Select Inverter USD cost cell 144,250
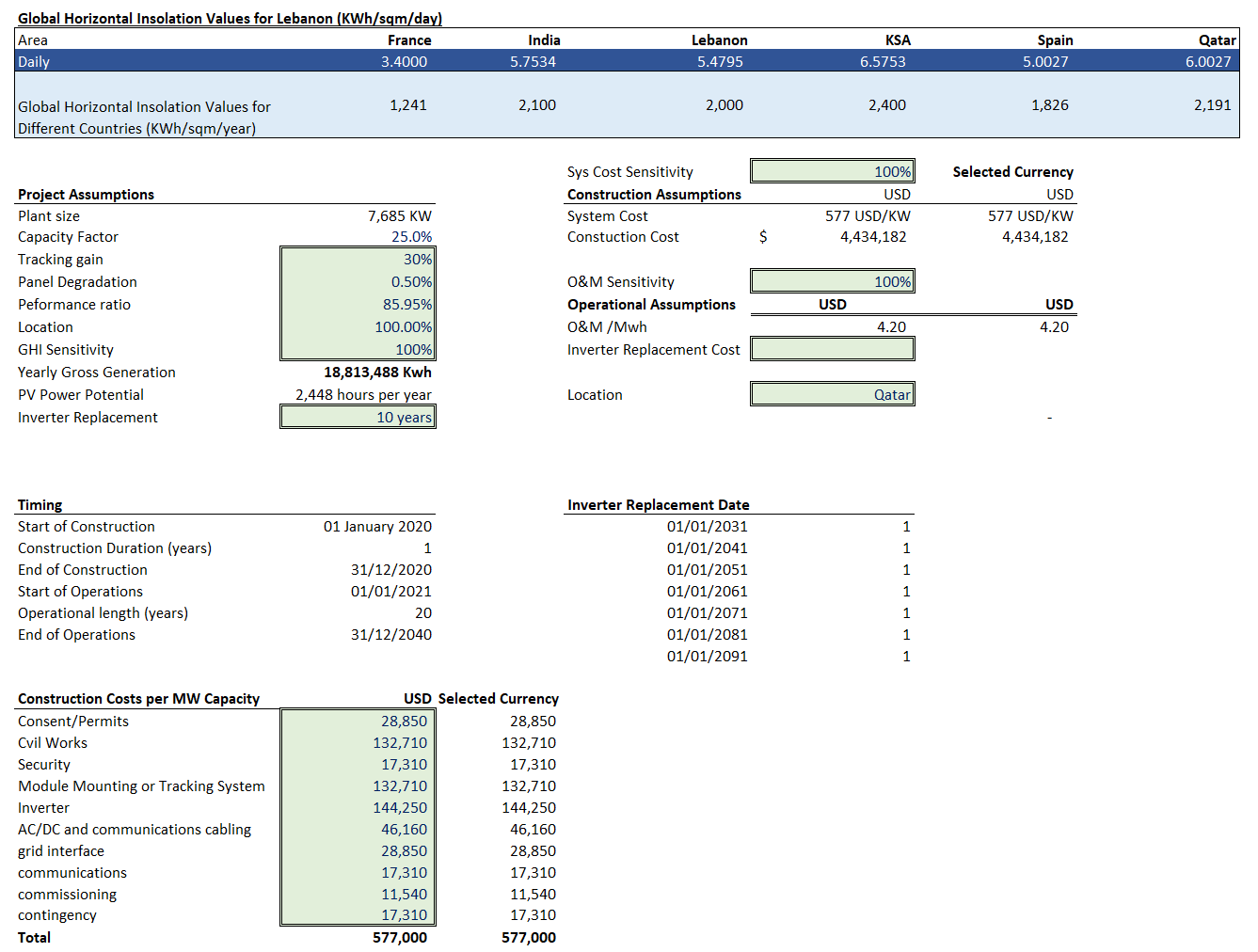 click(358, 807)
